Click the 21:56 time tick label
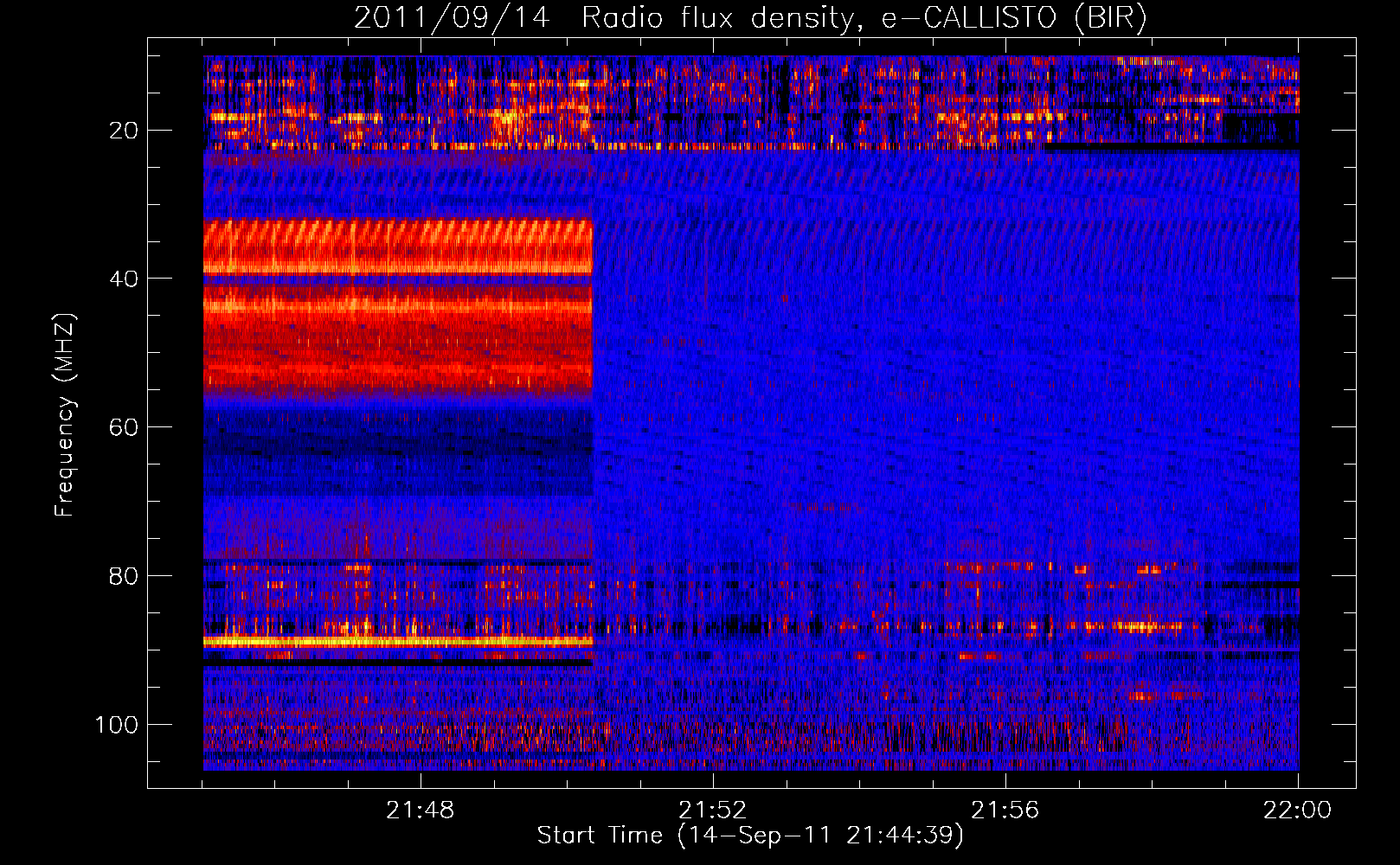1400x865 pixels. (x=1005, y=811)
